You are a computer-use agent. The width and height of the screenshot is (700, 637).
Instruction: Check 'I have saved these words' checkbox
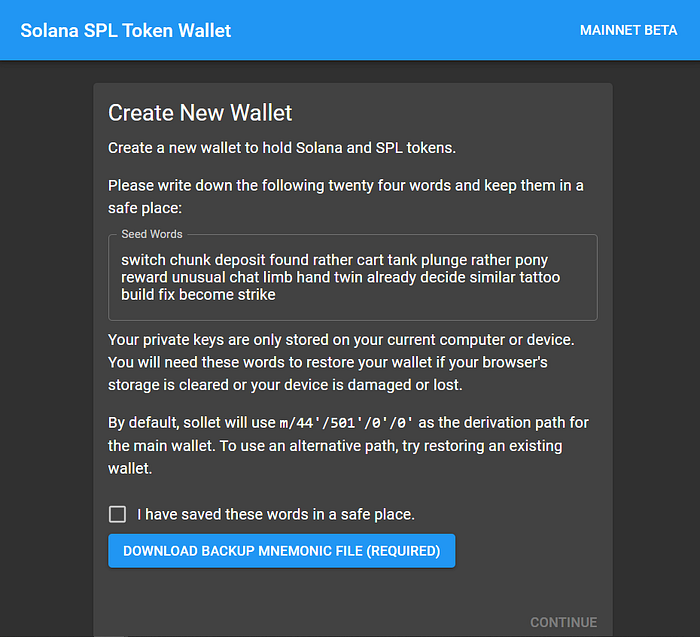tap(117, 514)
